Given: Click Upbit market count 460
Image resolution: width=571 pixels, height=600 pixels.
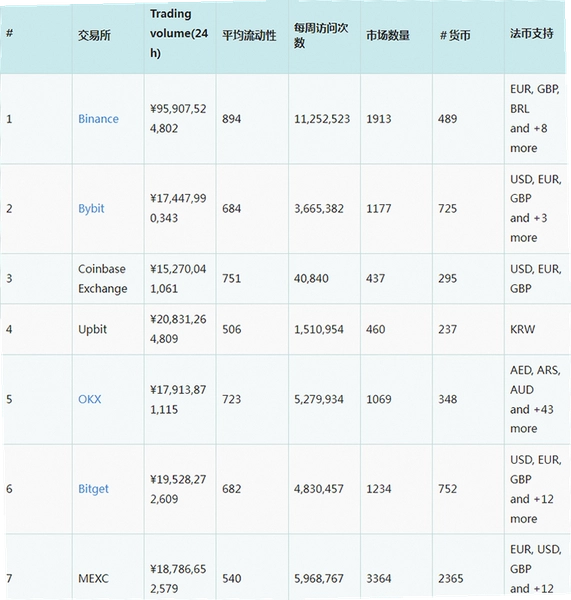Looking at the screenshot, I should 375,329.
